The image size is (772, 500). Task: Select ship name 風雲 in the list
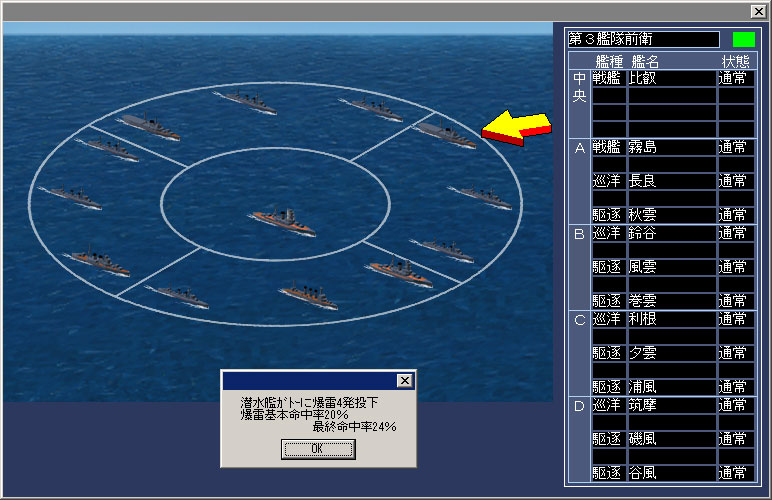click(672, 267)
